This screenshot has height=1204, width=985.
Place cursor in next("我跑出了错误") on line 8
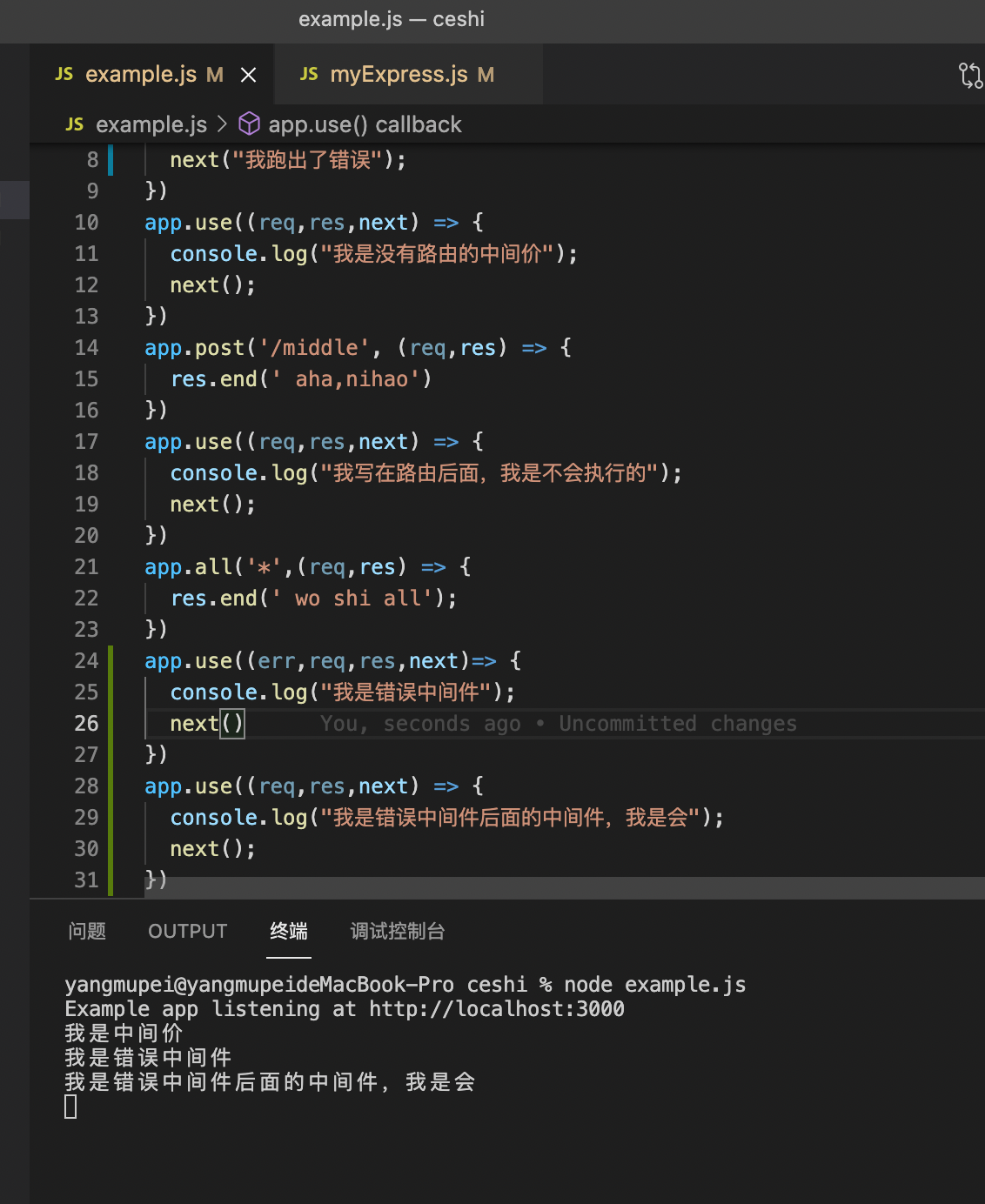tap(288, 160)
